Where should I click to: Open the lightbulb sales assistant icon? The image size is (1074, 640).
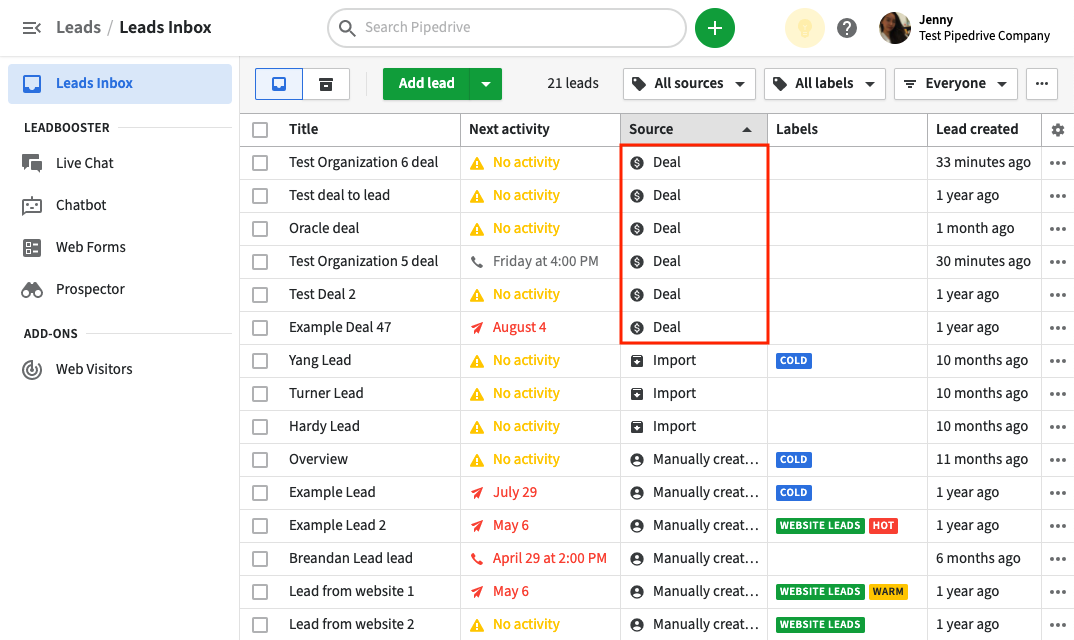[x=804, y=28]
